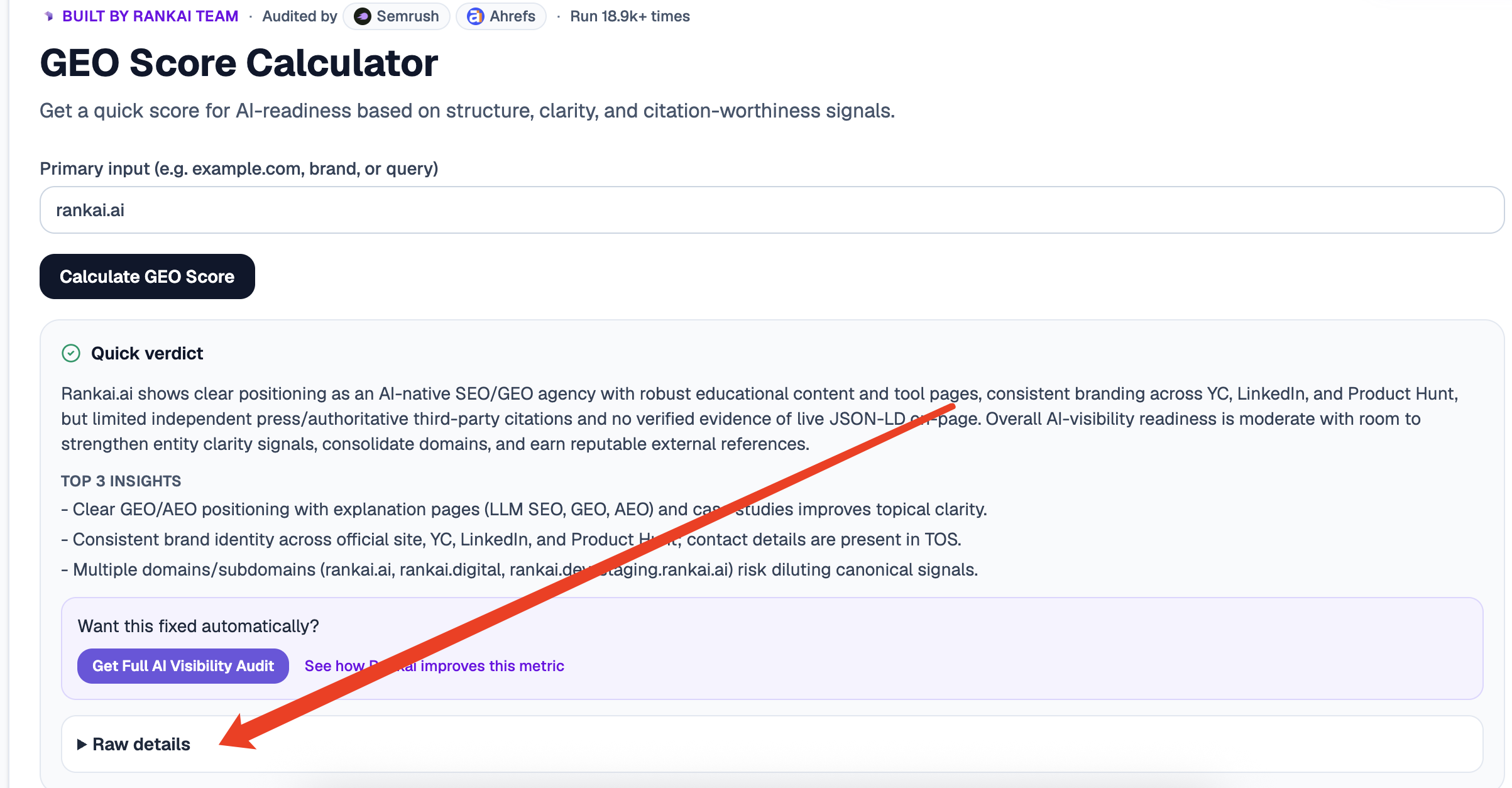1512x788 pixels.
Task: Click the insight about Clear GEO/AEO positioning
Action: [524, 509]
